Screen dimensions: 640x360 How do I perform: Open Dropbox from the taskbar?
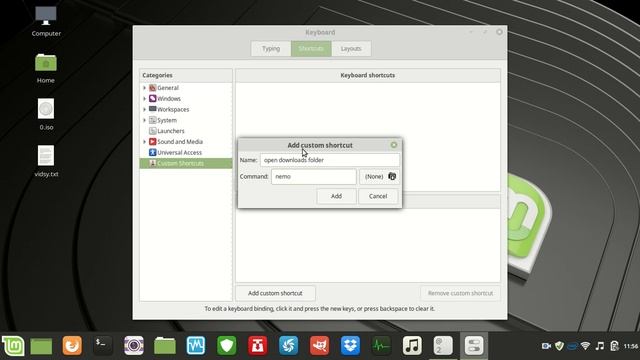[x=350, y=346]
